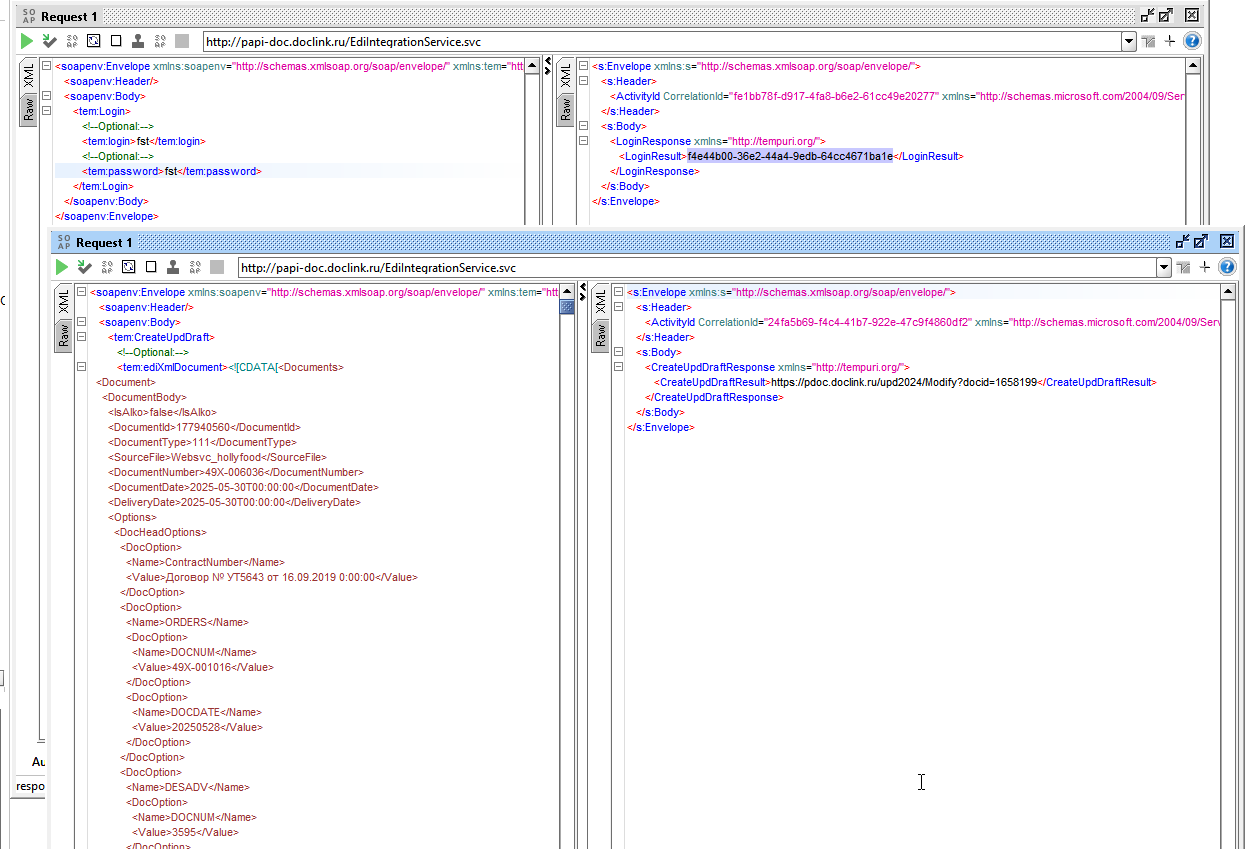Click second SOAP icon in front request toolbar

[195, 267]
